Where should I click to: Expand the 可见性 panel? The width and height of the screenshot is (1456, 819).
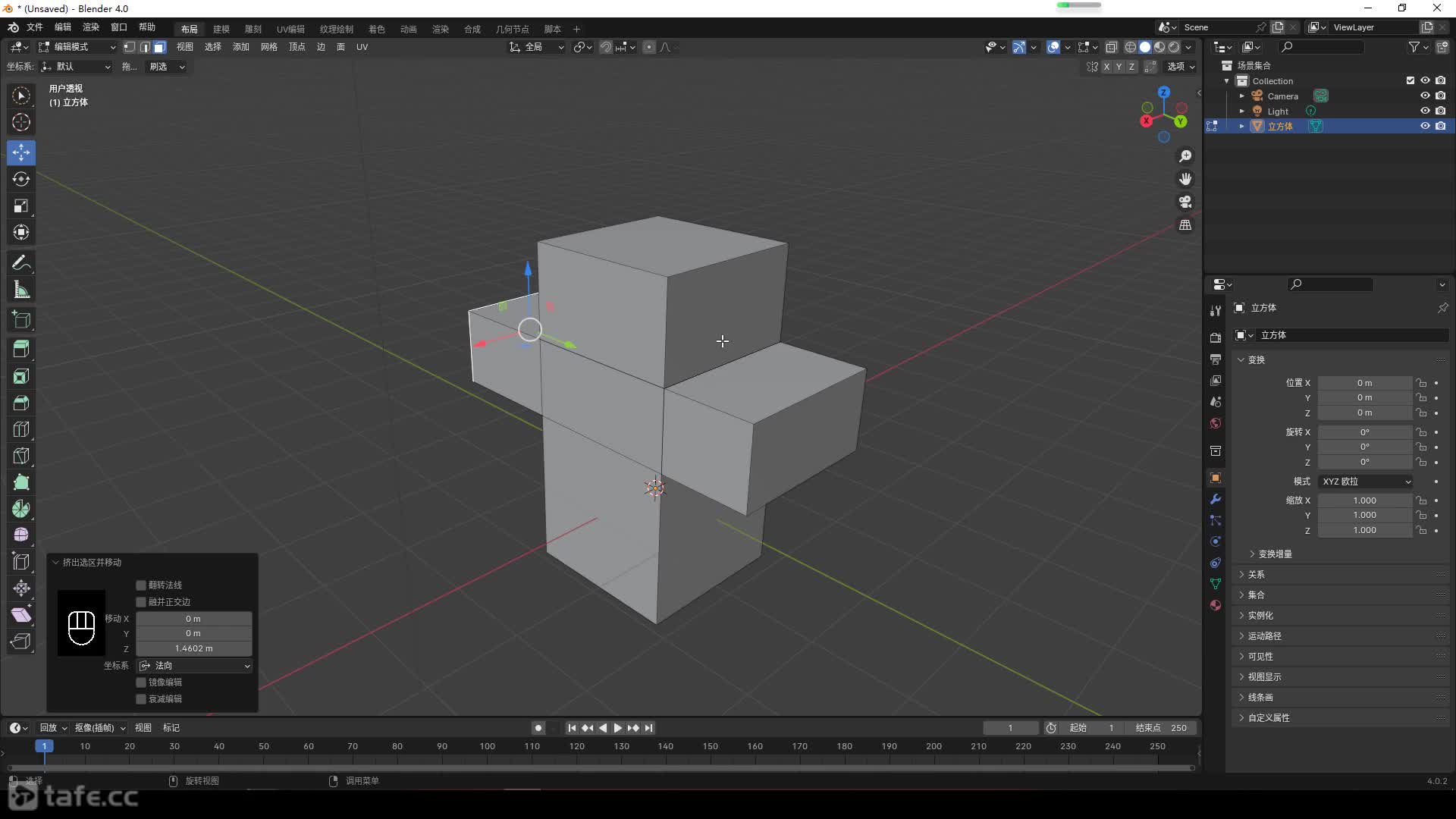click(x=1260, y=657)
